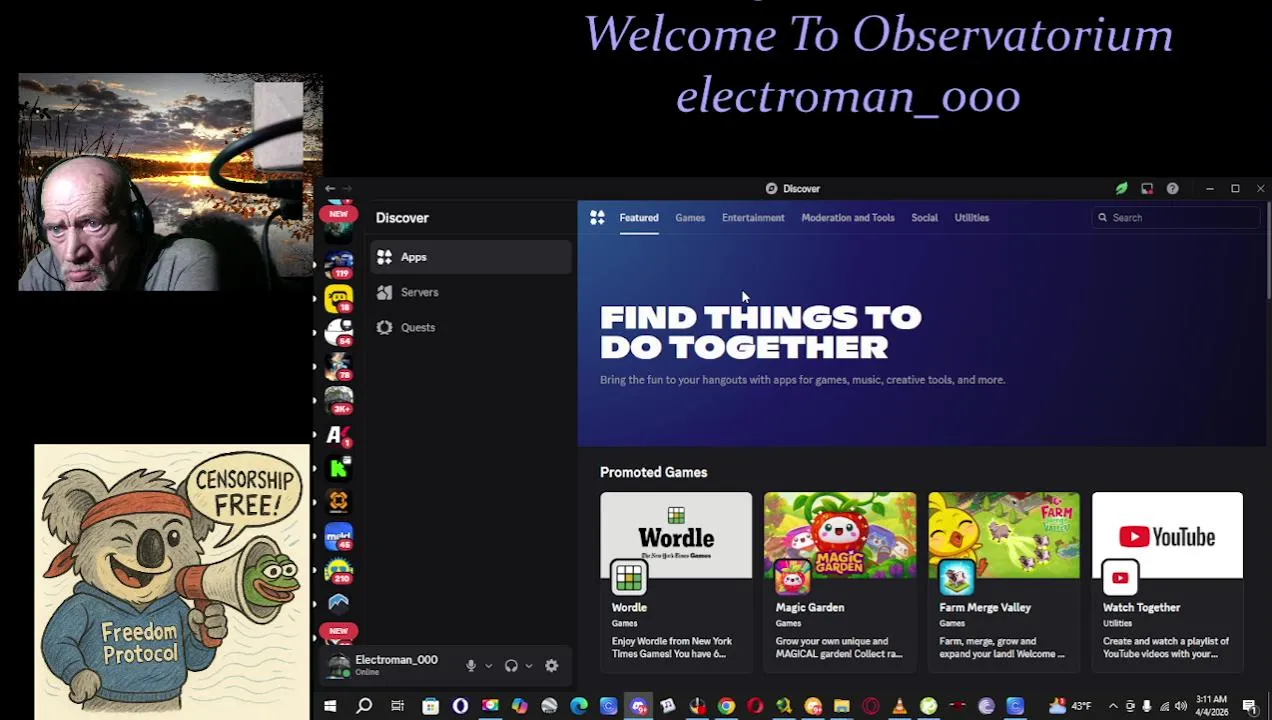Open the blue mountain server icon

point(339,603)
